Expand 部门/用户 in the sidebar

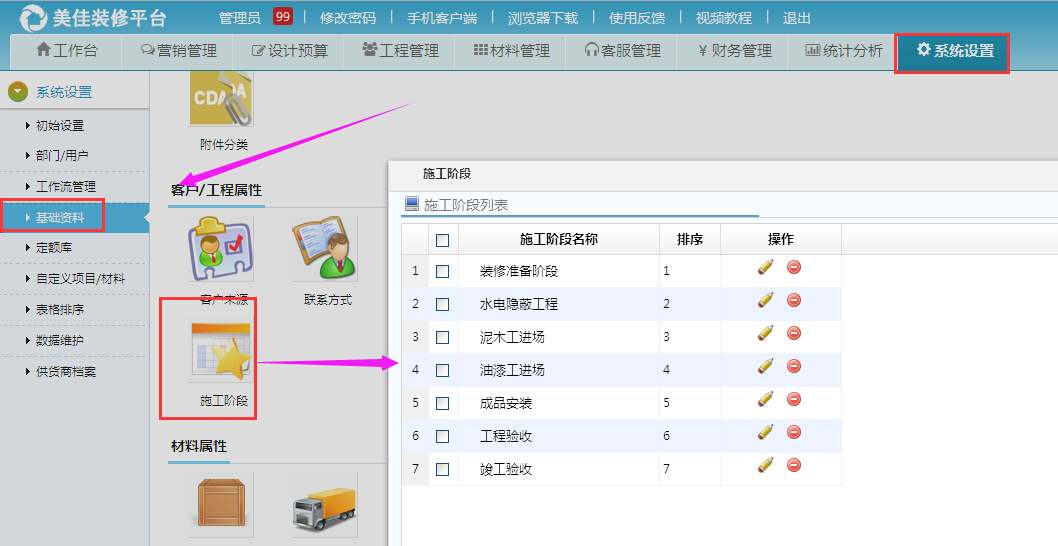pos(62,156)
